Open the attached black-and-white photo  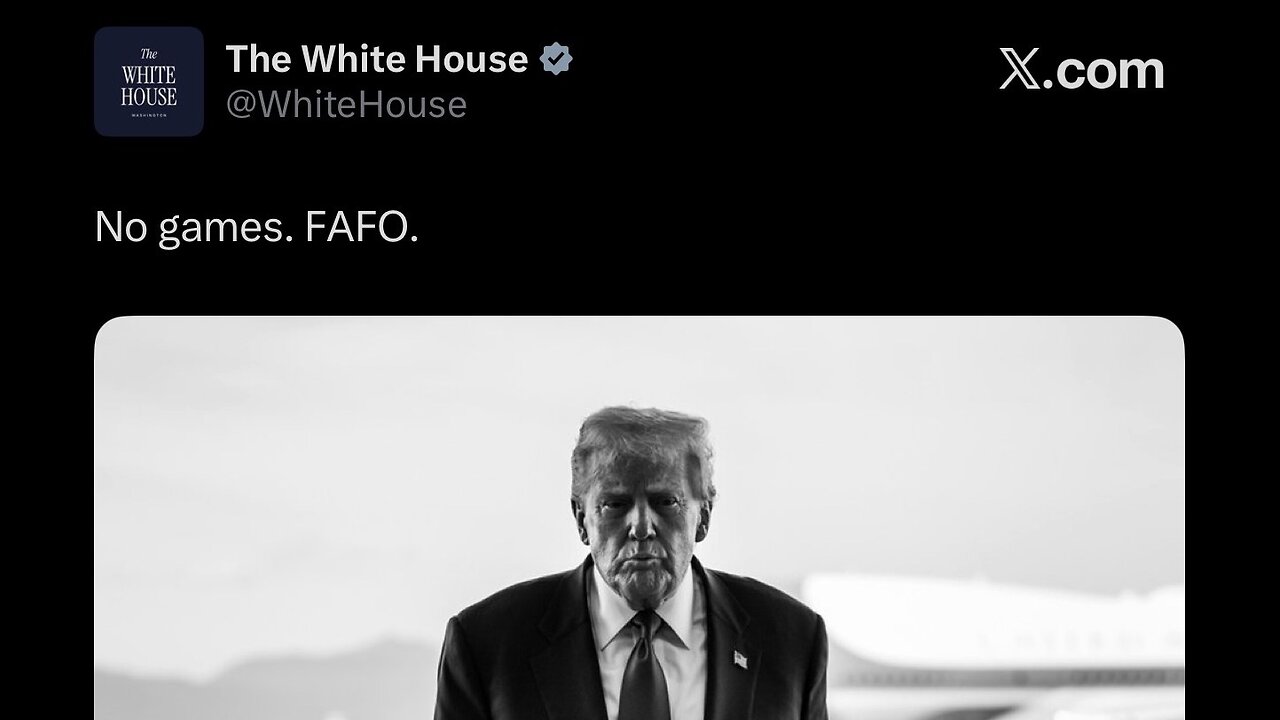(x=639, y=518)
